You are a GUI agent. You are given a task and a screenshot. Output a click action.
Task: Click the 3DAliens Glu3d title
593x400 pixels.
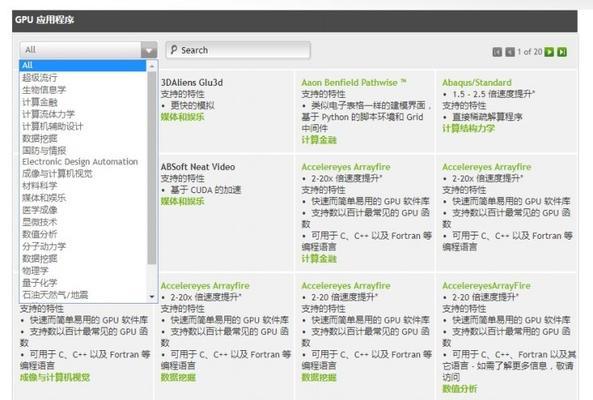pyautogui.click(x=192, y=82)
